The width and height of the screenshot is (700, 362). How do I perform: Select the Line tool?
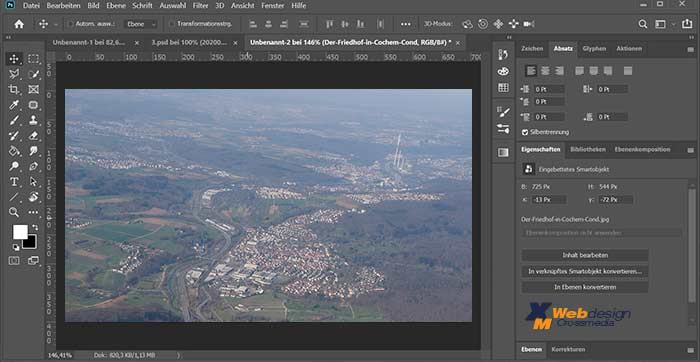(x=14, y=197)
